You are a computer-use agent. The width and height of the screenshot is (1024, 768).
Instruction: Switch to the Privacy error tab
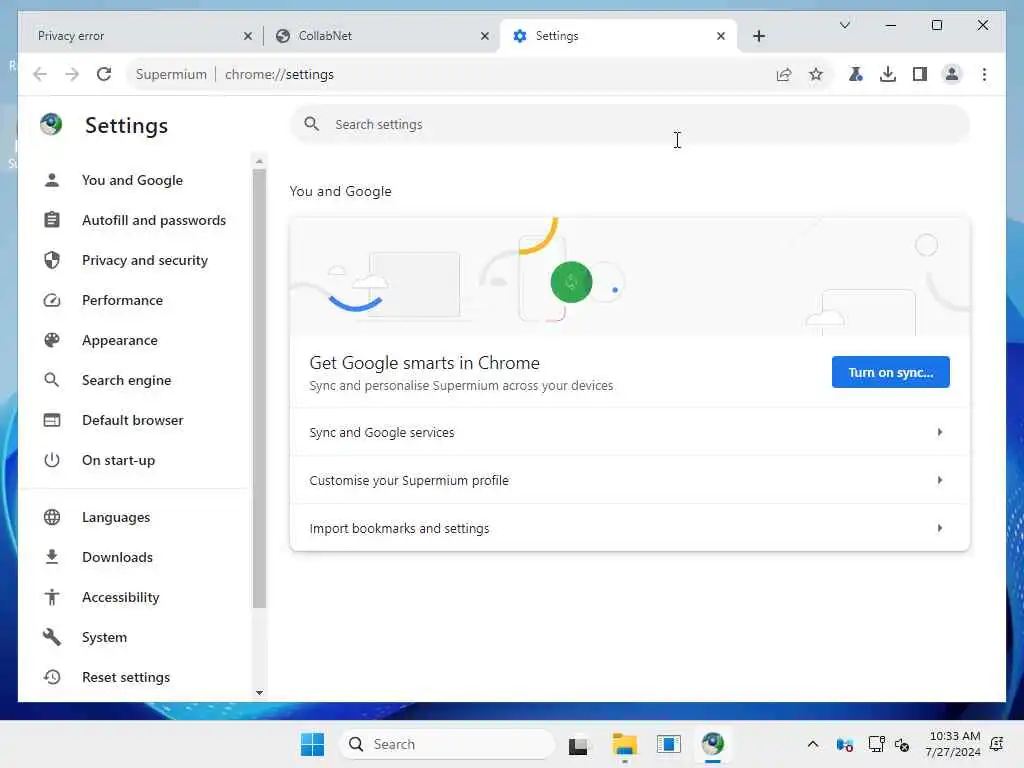click(139, 36)
